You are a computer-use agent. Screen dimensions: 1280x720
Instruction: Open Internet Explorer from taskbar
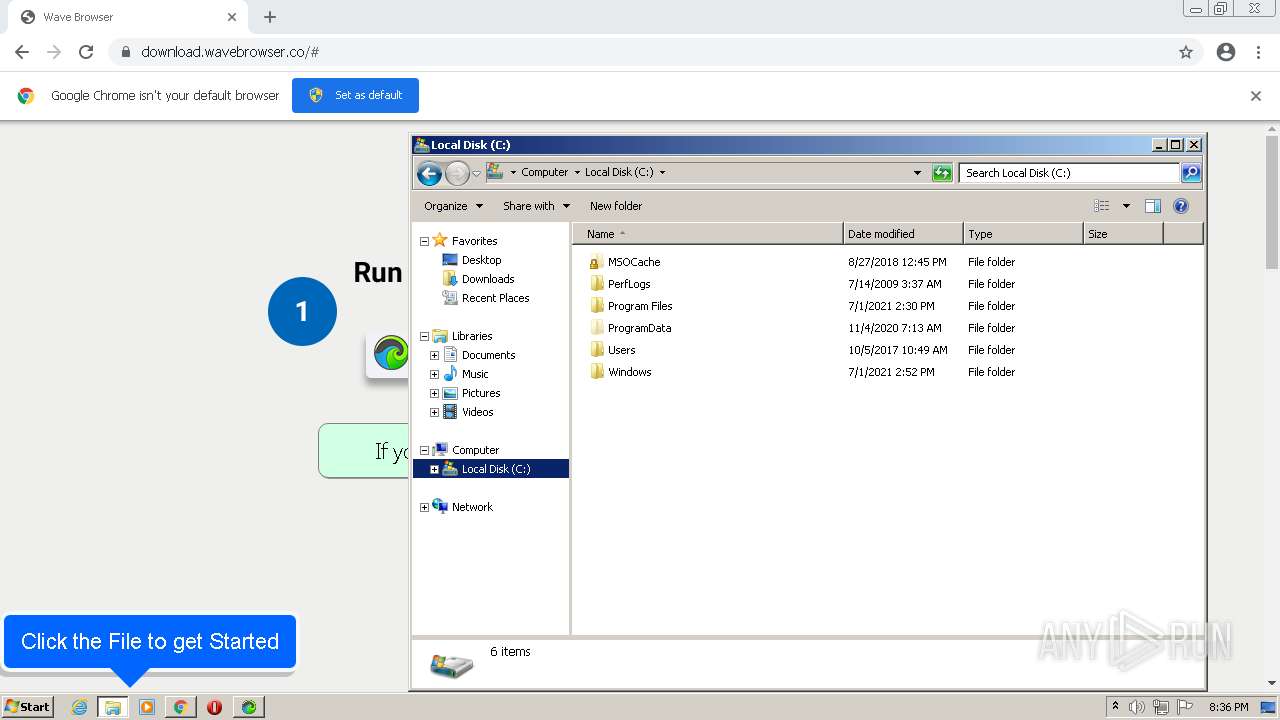coord(80,707)
